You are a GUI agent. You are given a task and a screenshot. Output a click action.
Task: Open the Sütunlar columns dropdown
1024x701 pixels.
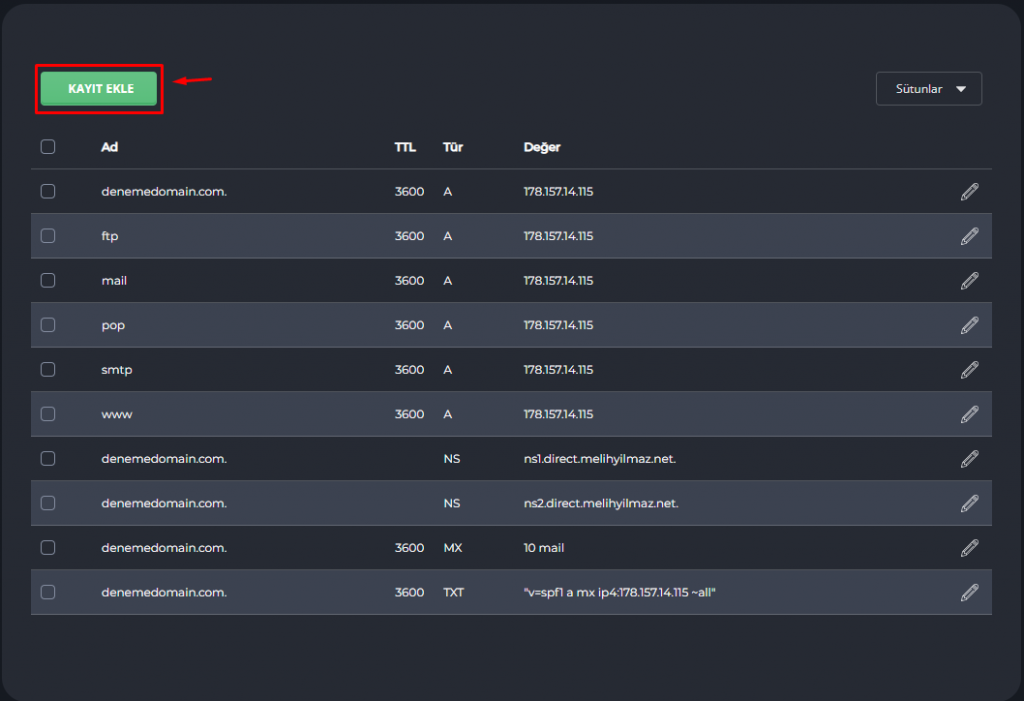pos(929,89)
